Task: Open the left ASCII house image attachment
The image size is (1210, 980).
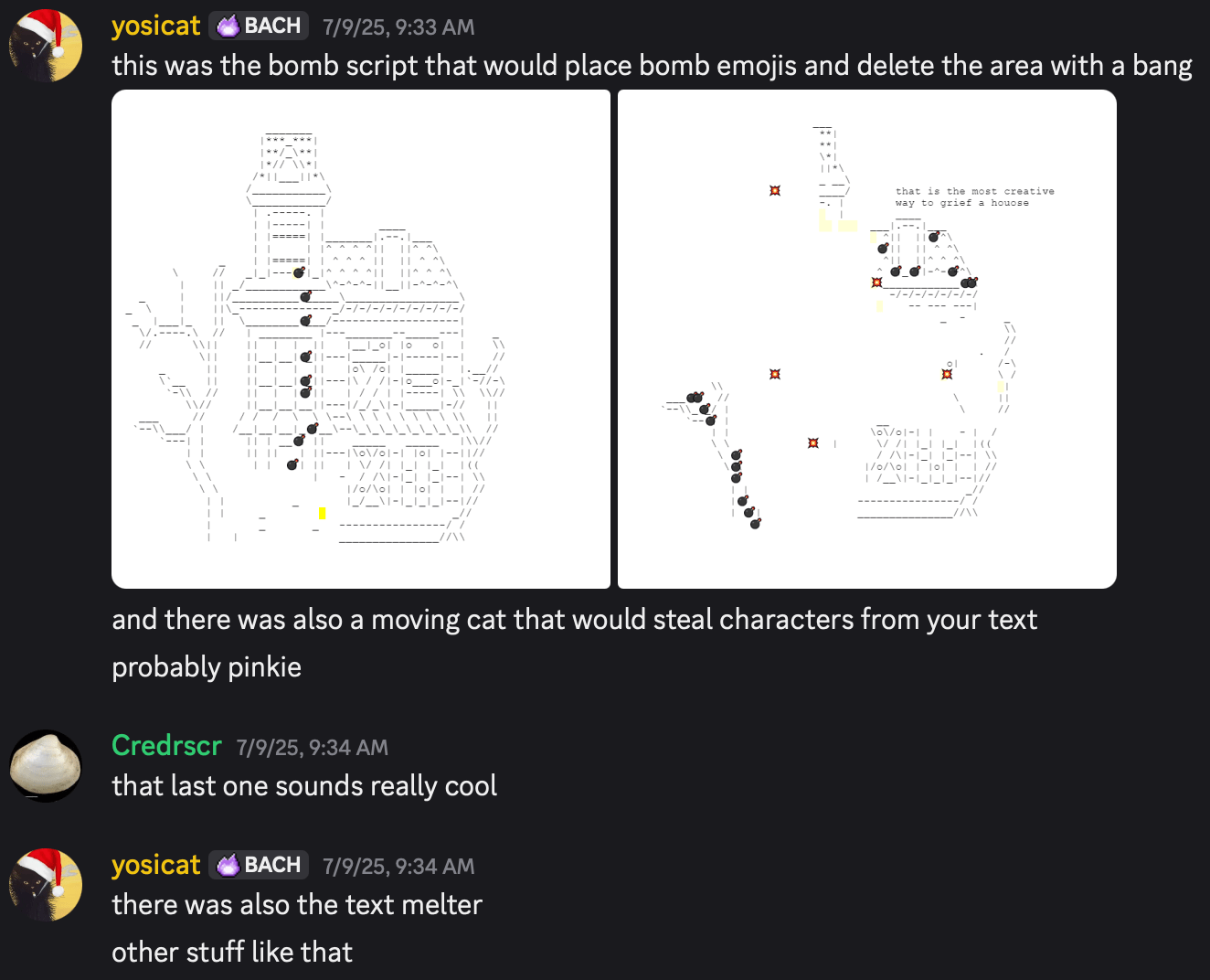Action: pos(361,339)
